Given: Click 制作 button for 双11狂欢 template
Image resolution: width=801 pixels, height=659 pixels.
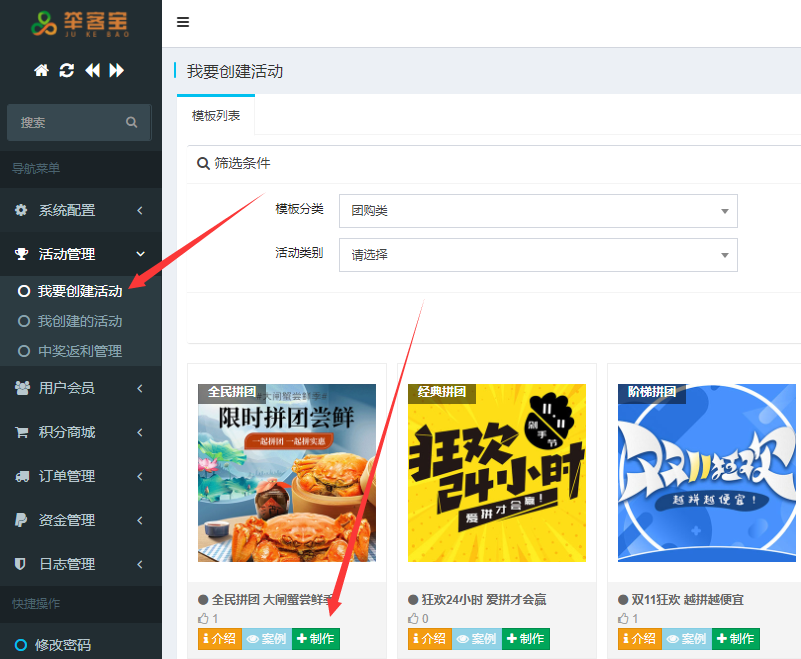Looking at the screenshot, I should click(x=736, y=639).
